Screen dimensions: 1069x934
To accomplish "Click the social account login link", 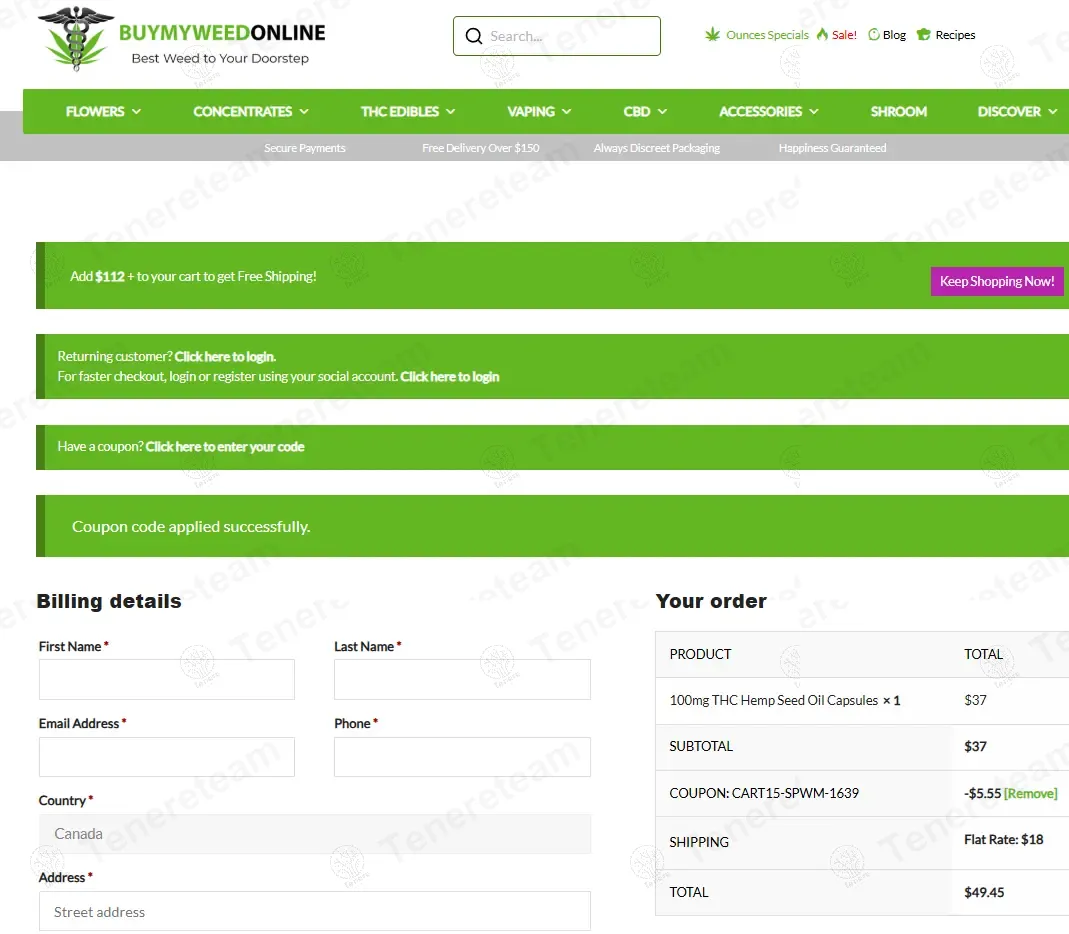I will [x=449, y=376].
